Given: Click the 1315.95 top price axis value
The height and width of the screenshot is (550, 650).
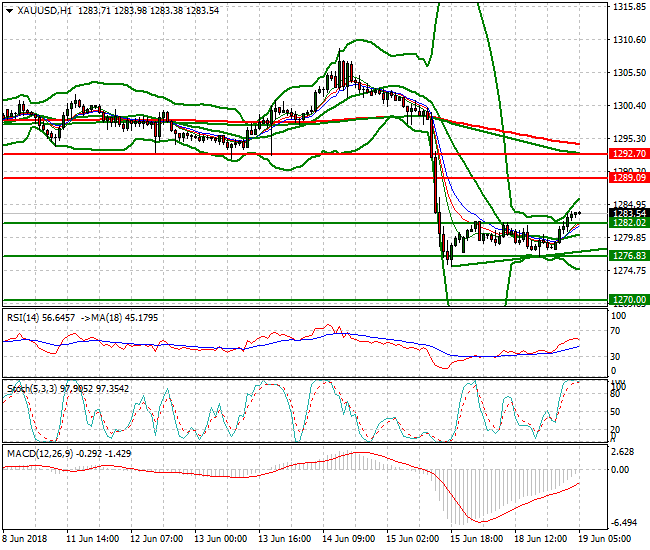Looking at the screenshot, I should 626,7.
